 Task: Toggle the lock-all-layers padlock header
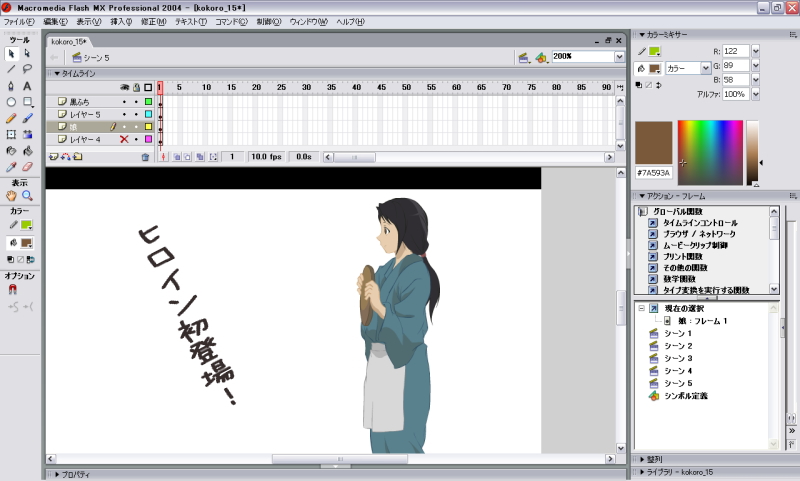[136, 88]
